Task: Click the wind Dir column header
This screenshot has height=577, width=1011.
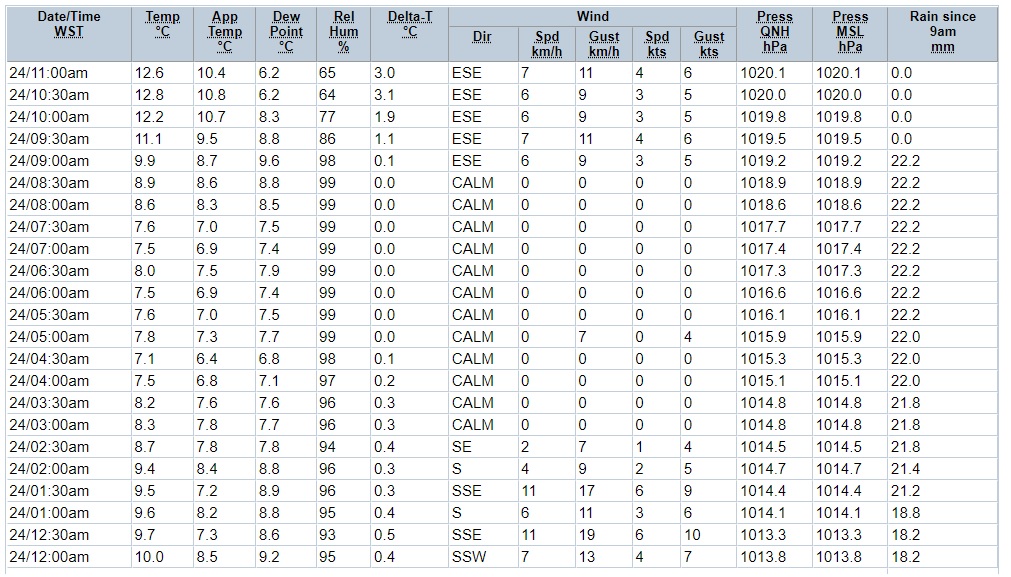Action: coord(482,37)
